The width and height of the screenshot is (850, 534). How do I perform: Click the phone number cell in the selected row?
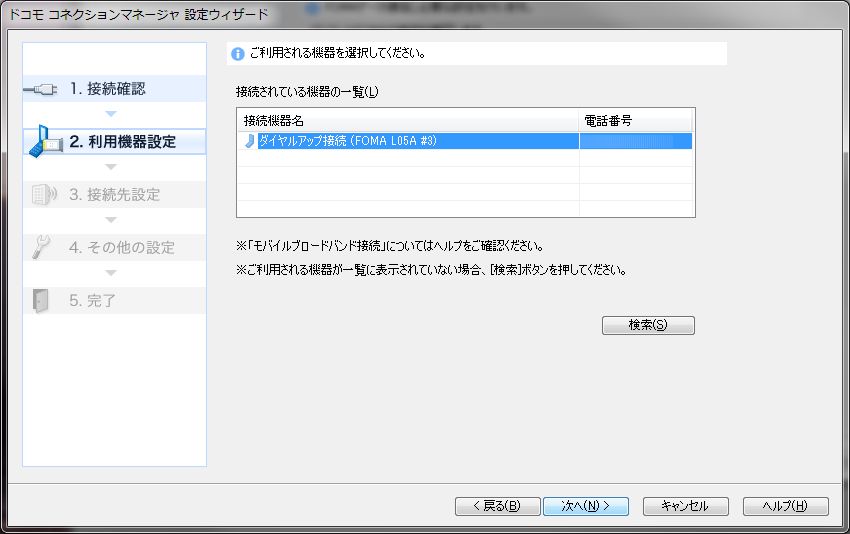(x=635, y=141)
